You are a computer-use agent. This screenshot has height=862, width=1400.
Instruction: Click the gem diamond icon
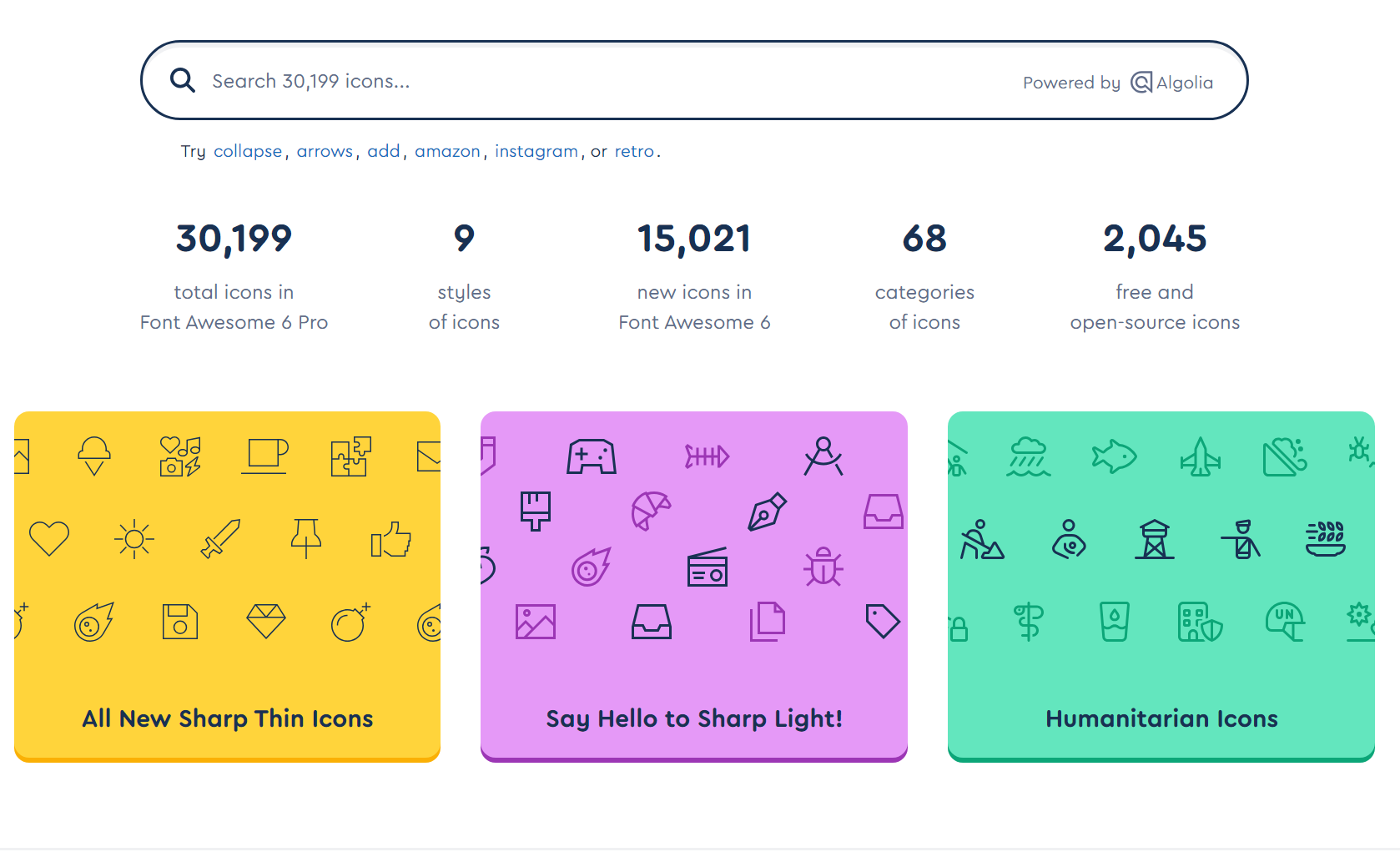266,622
